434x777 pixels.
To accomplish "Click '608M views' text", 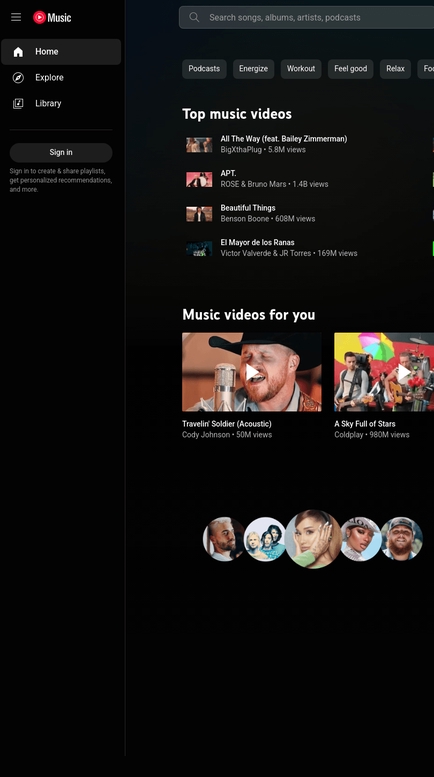I will 295,219.
